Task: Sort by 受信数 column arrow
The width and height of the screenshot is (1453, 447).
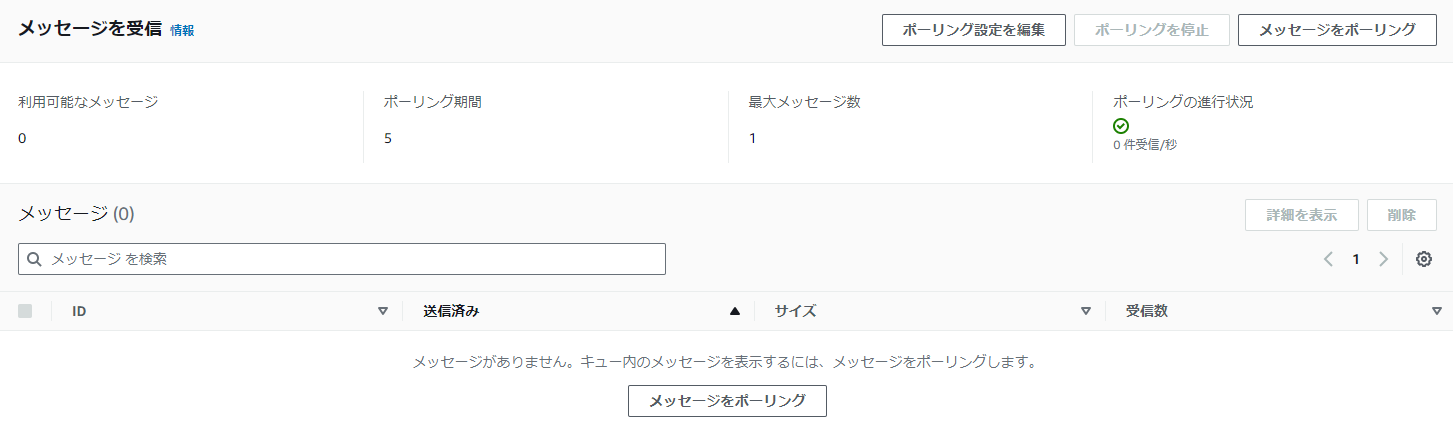Action: pyautogui.click(x=1437, y=311)
